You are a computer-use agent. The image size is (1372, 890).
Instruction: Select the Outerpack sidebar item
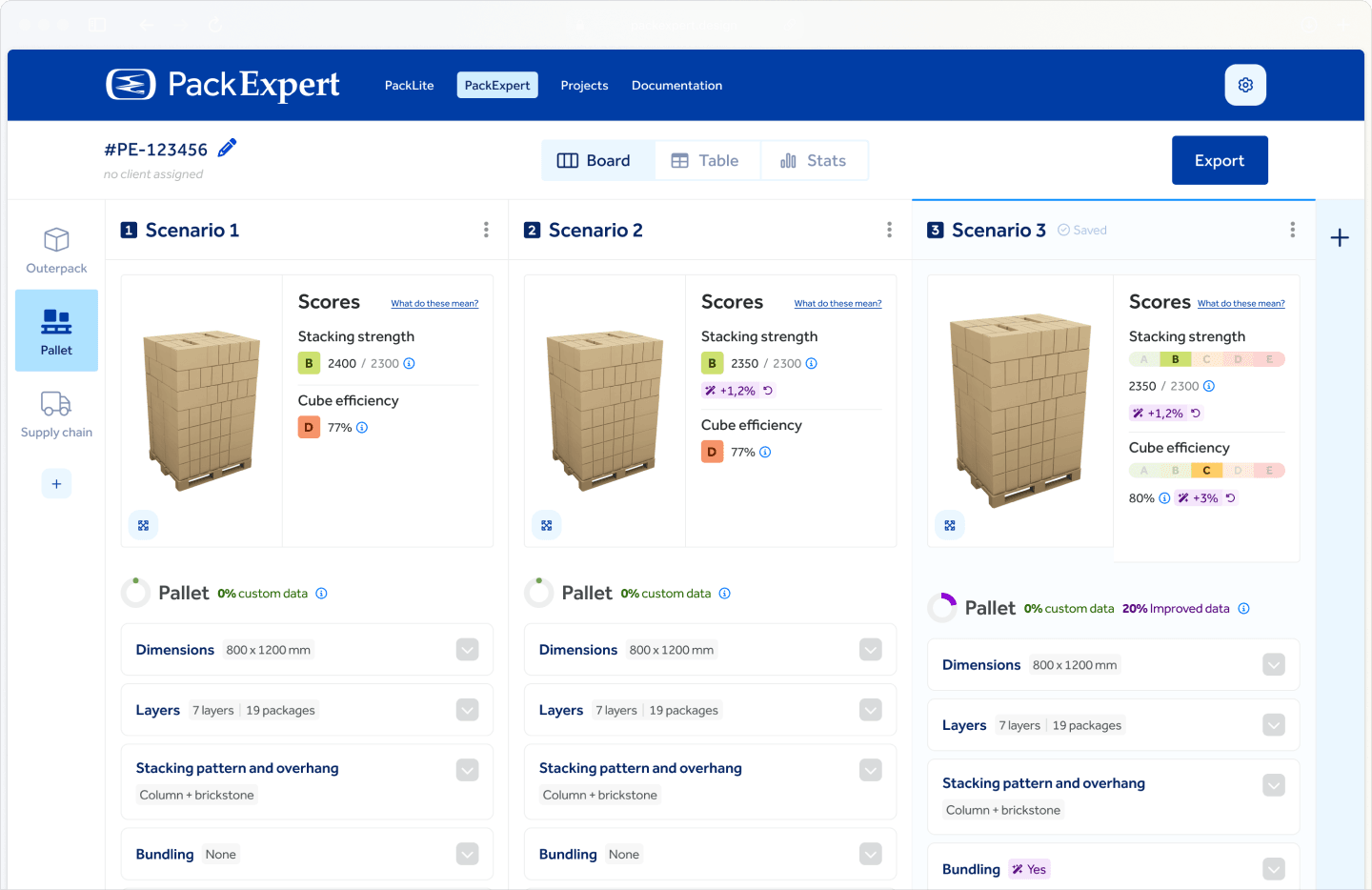[x=56, y=250]
